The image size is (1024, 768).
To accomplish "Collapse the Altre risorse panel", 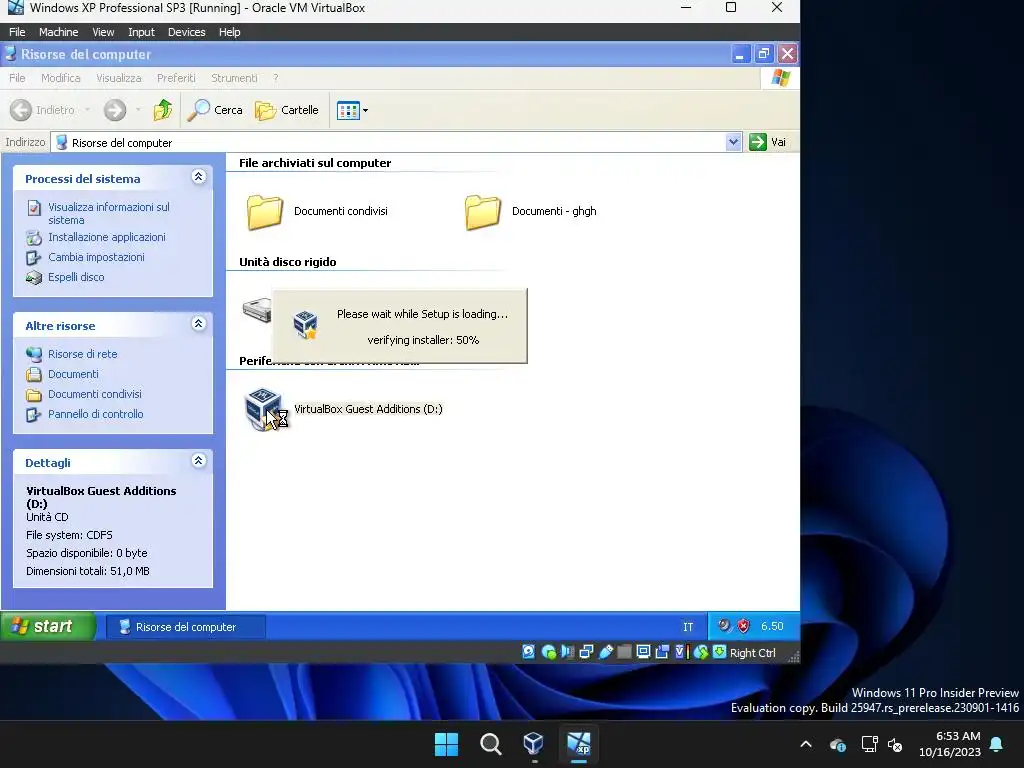I will [199, 324].
